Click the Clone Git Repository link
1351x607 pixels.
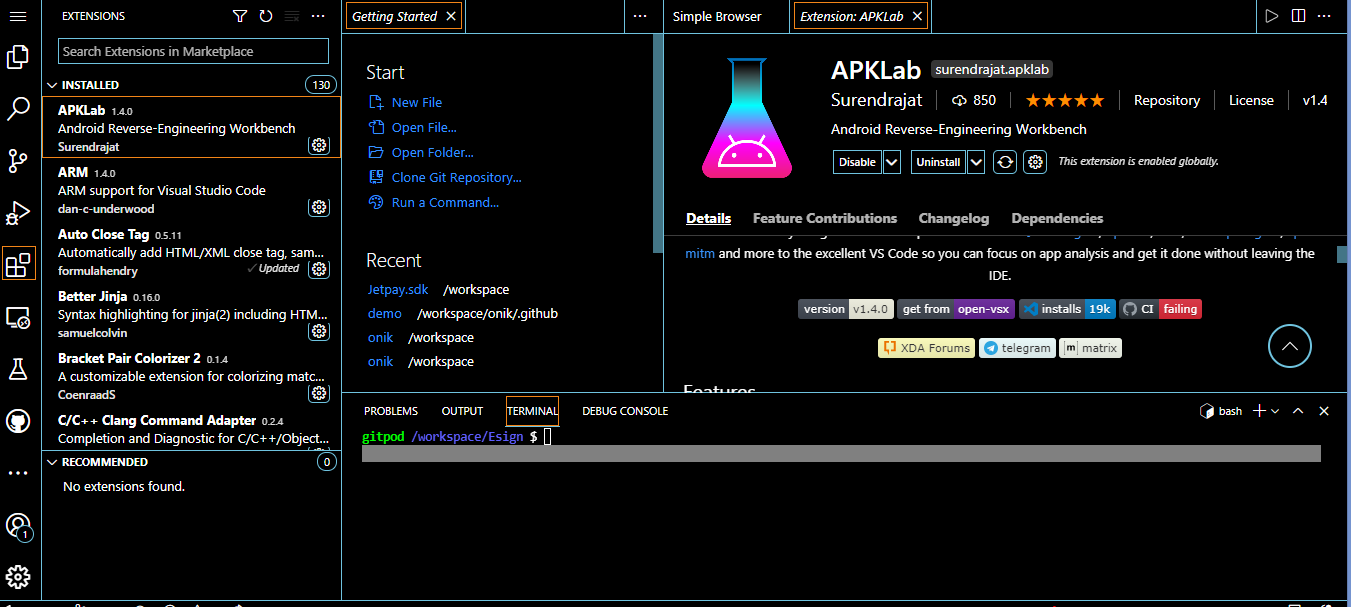(445, 177)
